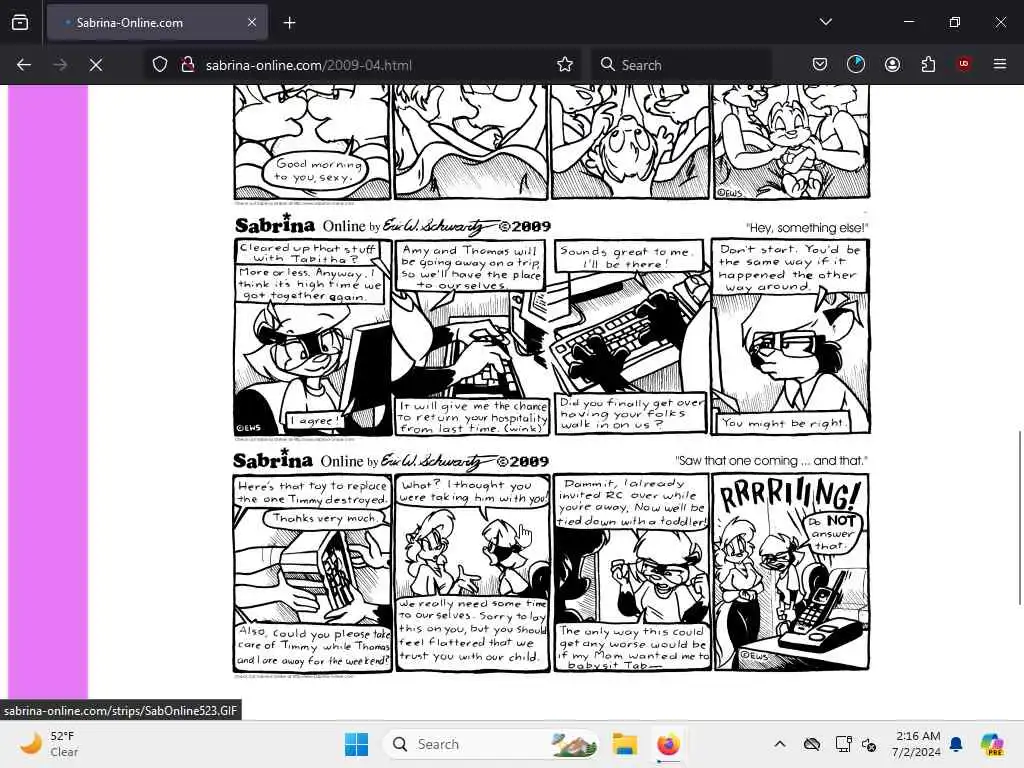Stop loading the page
This screenshot has width=1024, height=768.
click(x=96, y=65)
